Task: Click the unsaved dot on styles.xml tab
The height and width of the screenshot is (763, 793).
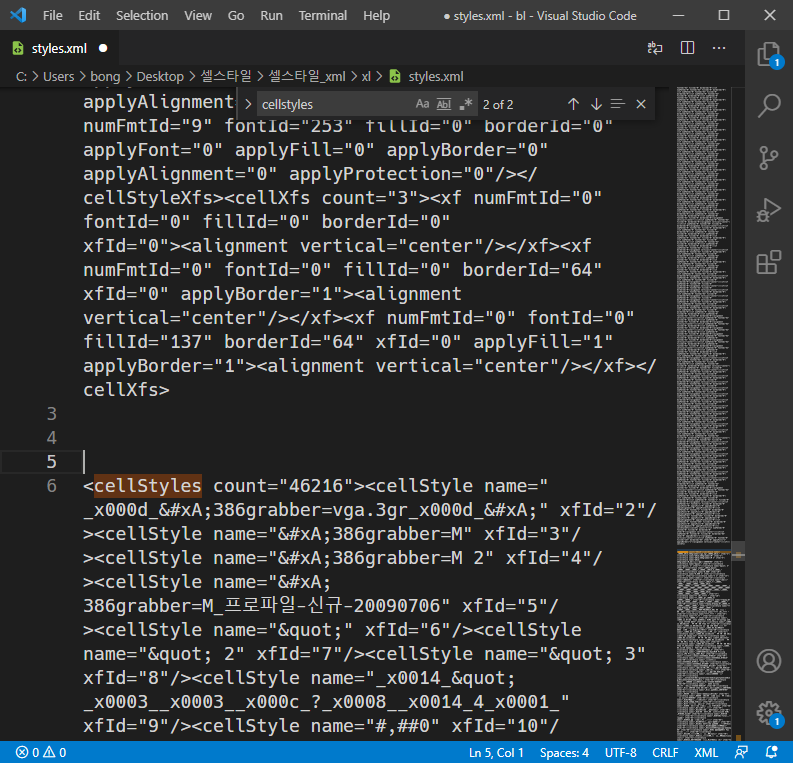Action: [103, 49]
